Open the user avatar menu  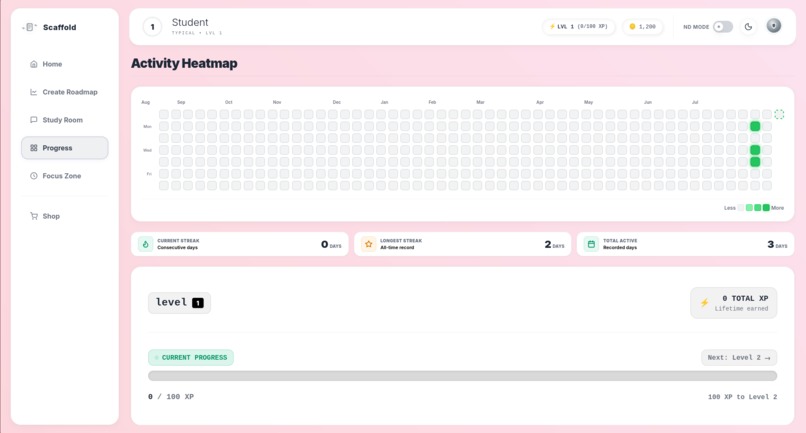(x=774, y=26)
